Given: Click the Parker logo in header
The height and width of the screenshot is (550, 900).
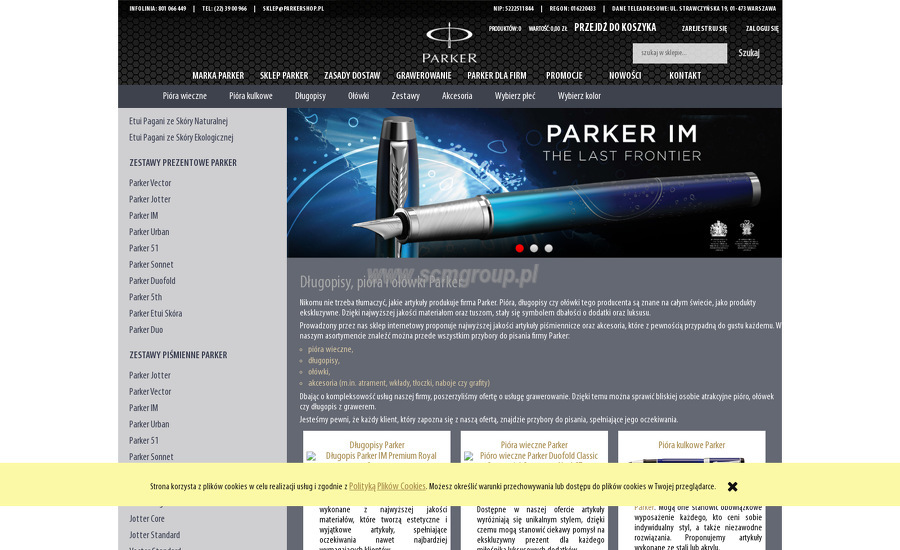Looking at the screenshot, I should (x=449, y=43).
